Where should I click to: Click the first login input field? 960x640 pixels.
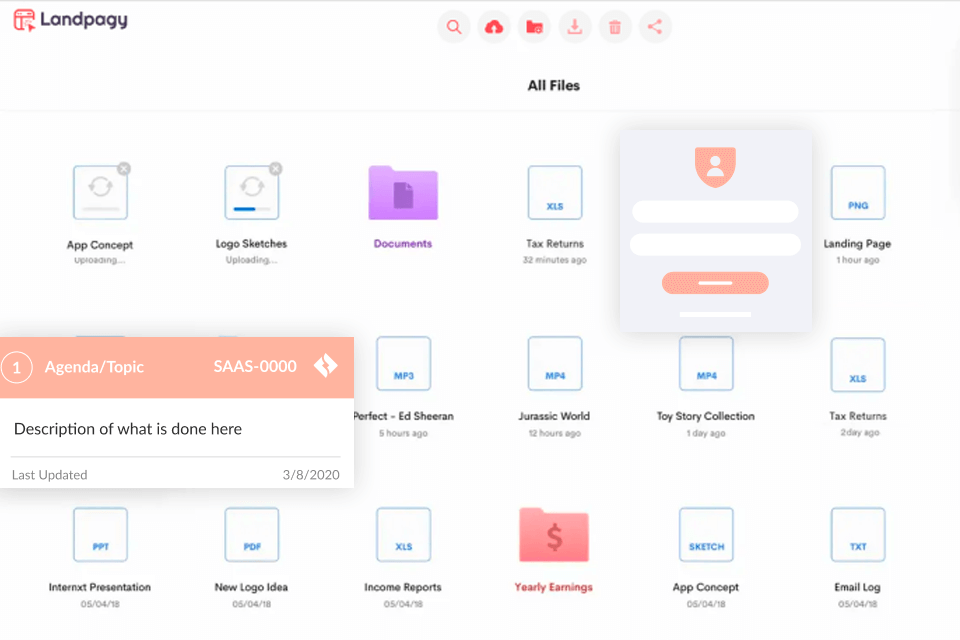715,212
